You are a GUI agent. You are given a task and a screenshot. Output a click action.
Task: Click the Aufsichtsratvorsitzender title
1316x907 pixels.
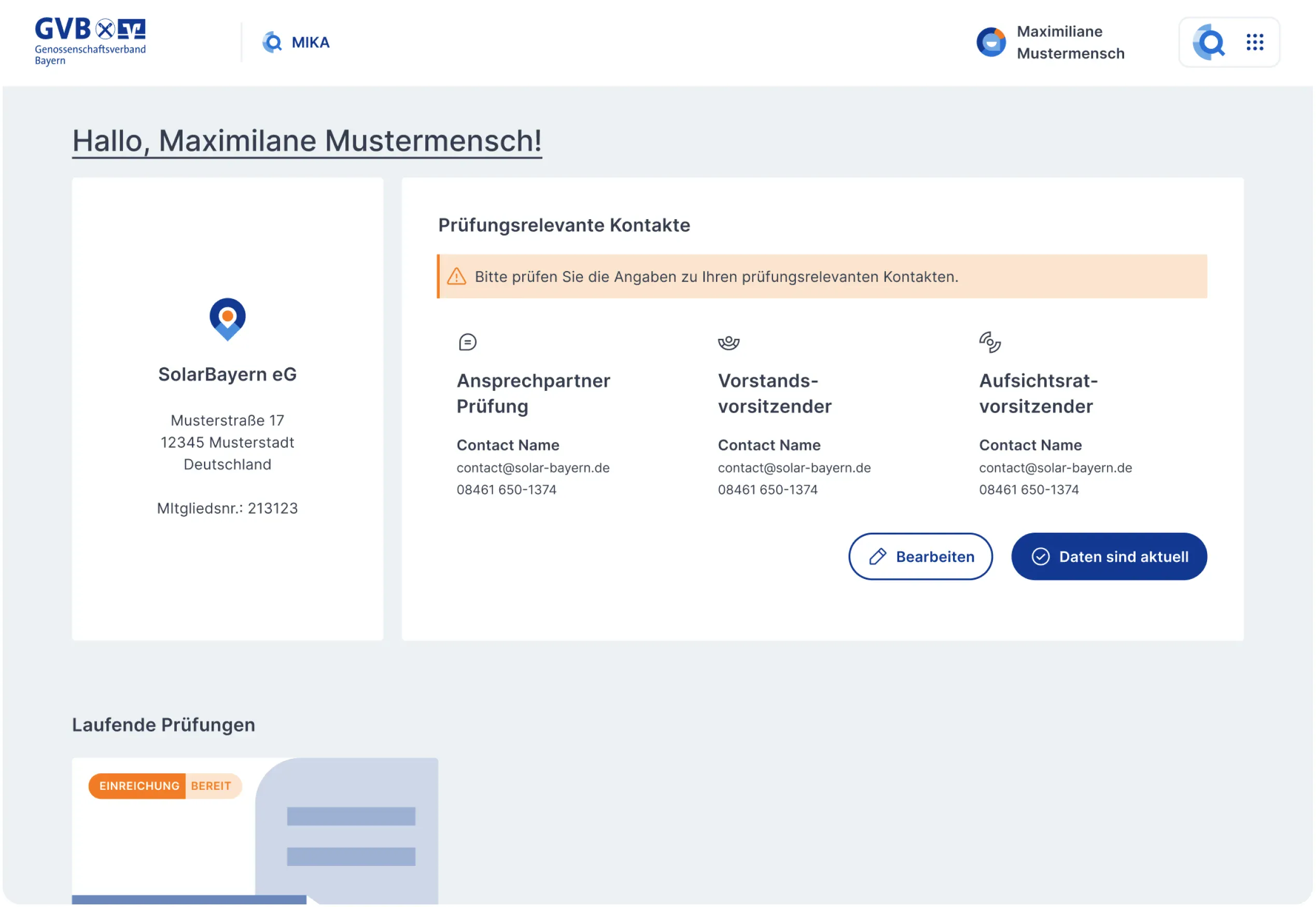point(1038,394)
